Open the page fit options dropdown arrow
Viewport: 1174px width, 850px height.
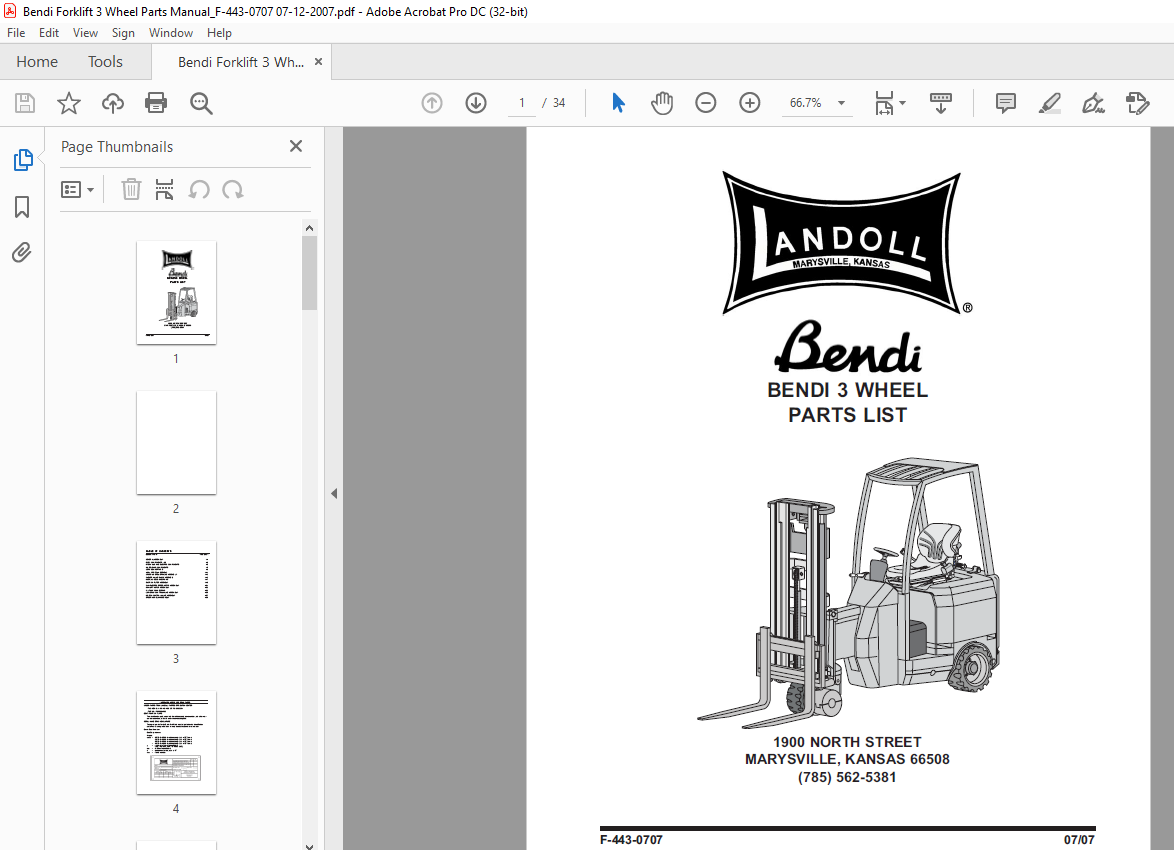pyautogui.click(x=902, y=103)
